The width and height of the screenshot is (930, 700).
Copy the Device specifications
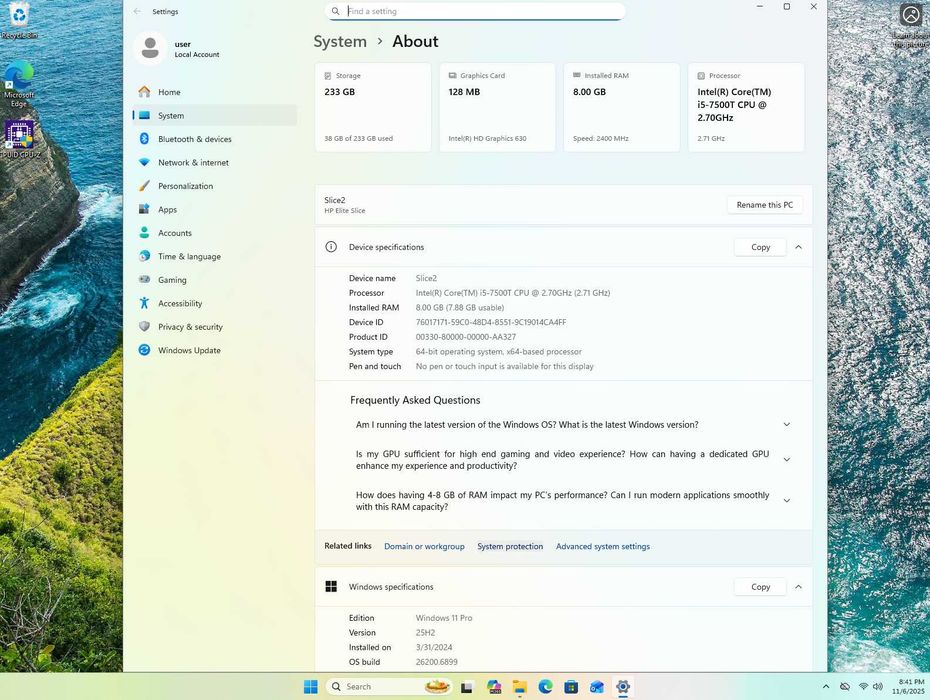pos(760,247)
